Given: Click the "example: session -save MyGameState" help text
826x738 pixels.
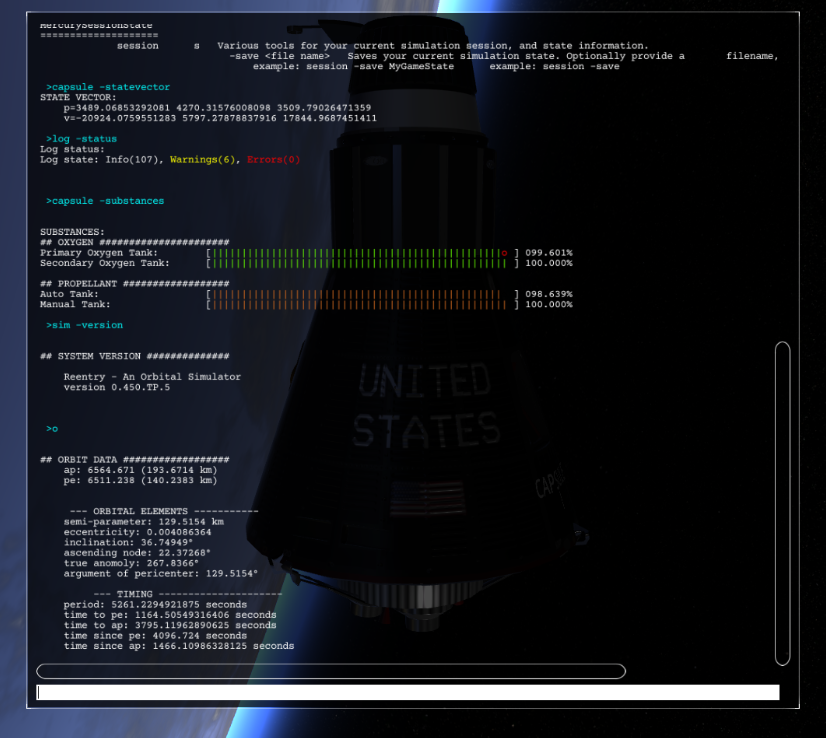Looking at the screenshot, I should point(353,66).
